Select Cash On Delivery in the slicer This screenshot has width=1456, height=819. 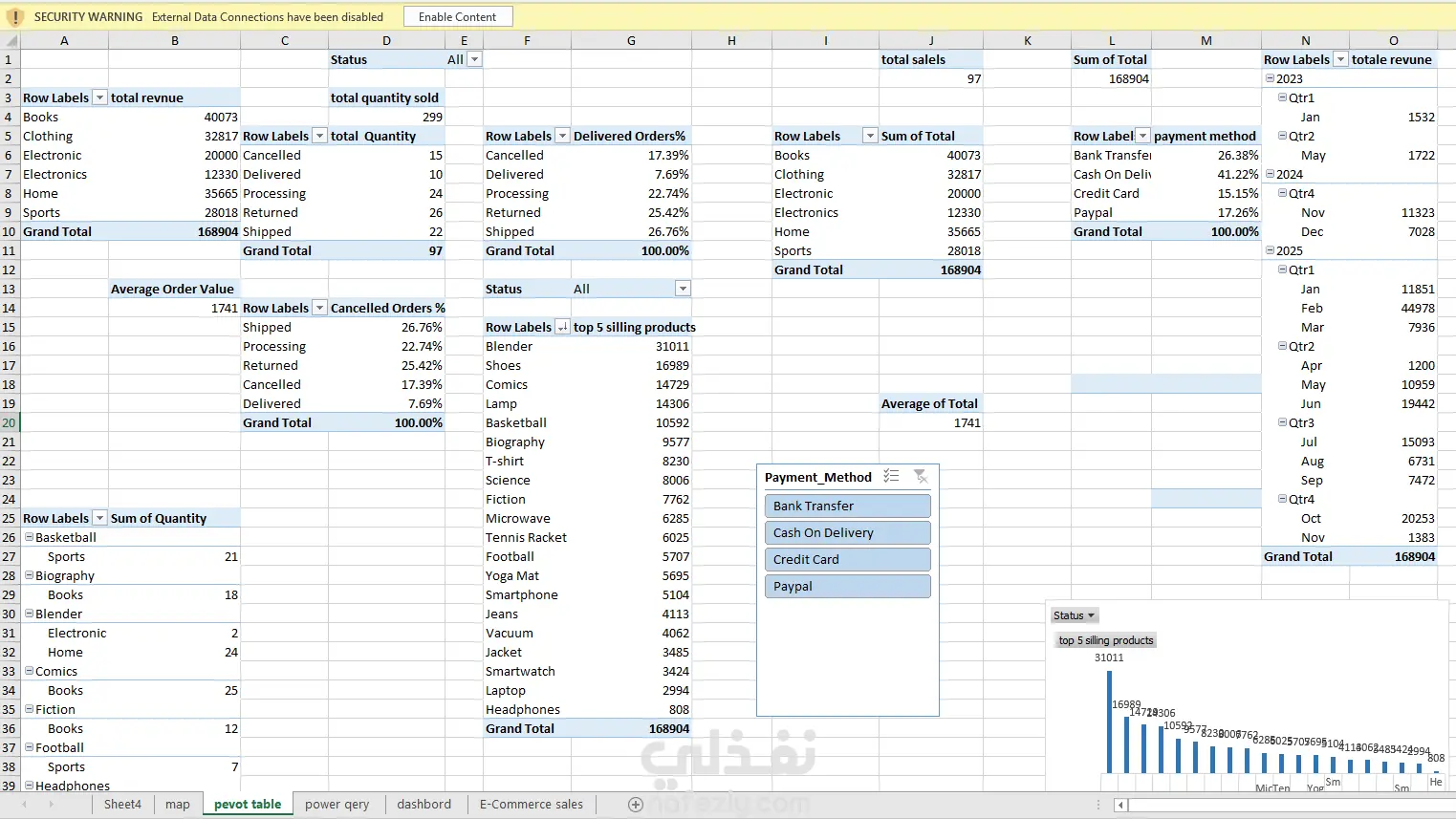[847, 532]
